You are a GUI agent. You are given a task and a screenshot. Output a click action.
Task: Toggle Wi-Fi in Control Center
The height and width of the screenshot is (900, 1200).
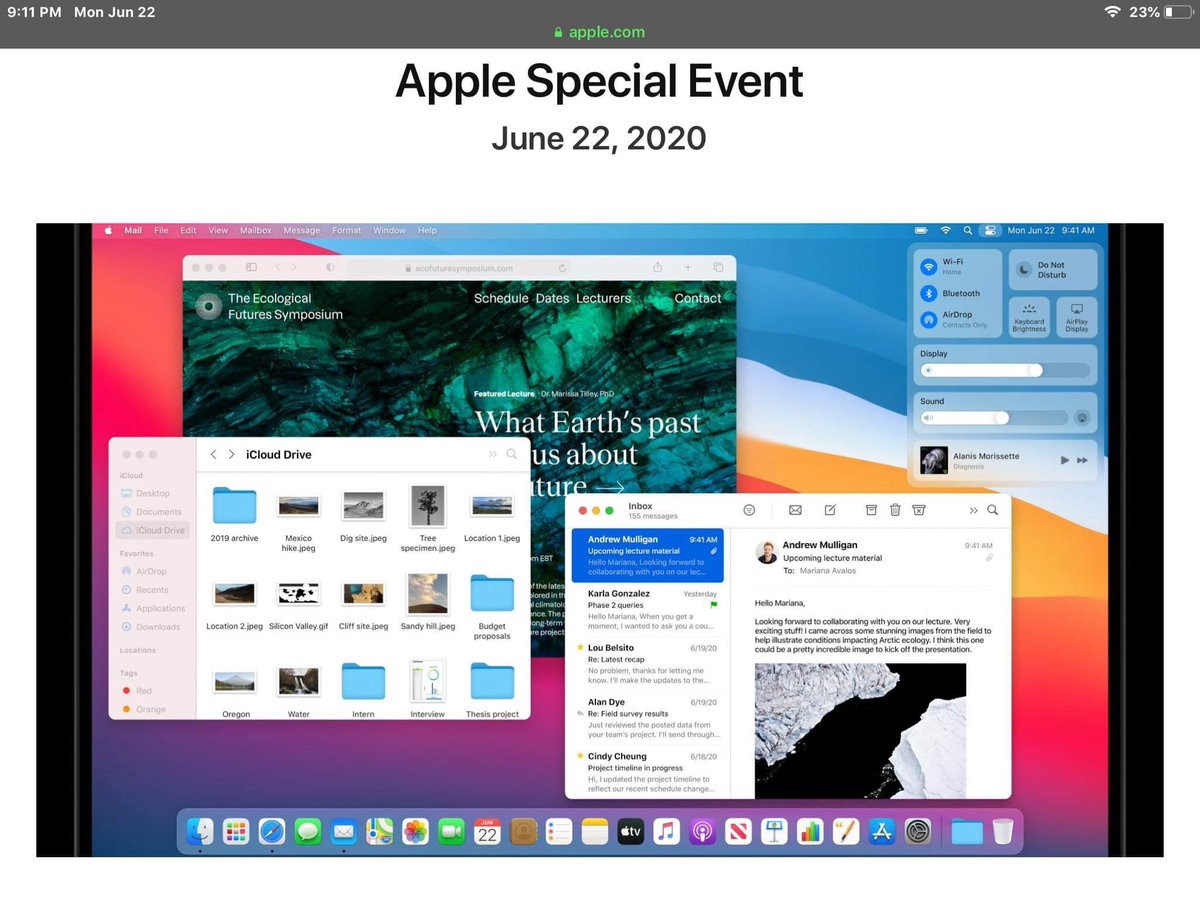click(928, 267)
